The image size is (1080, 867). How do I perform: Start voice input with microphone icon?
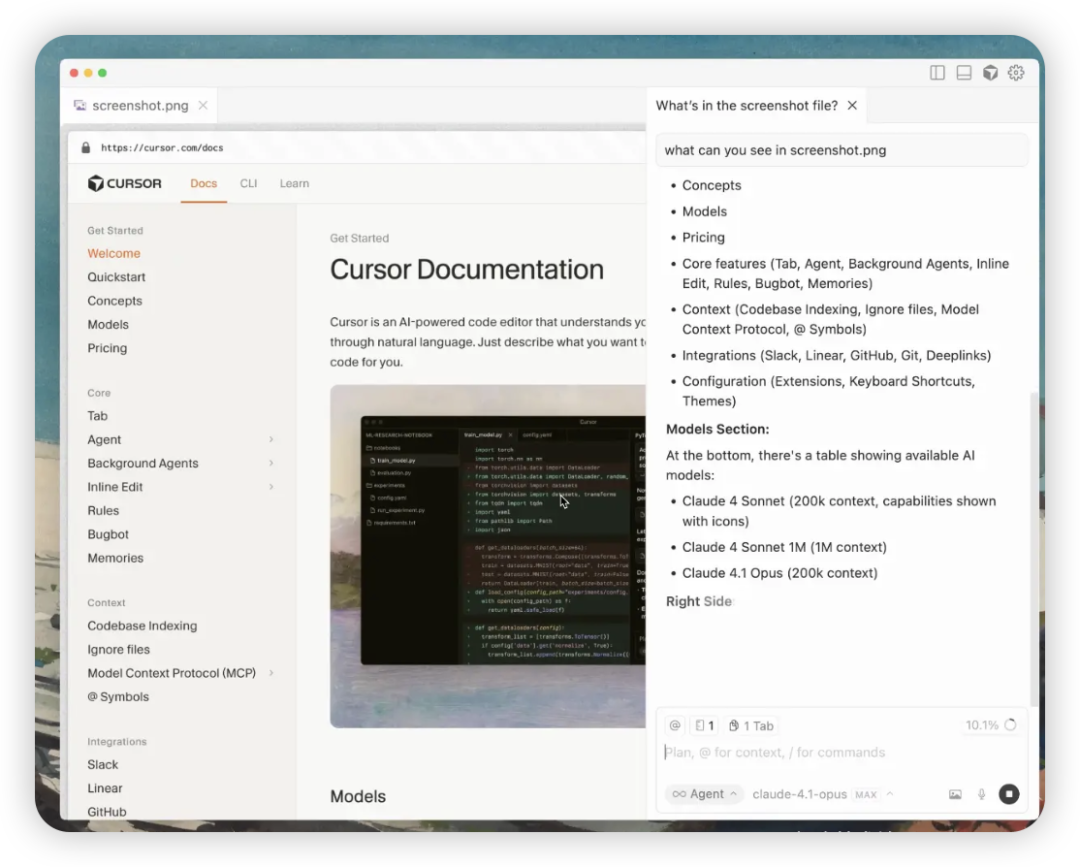tap(982, 794)
